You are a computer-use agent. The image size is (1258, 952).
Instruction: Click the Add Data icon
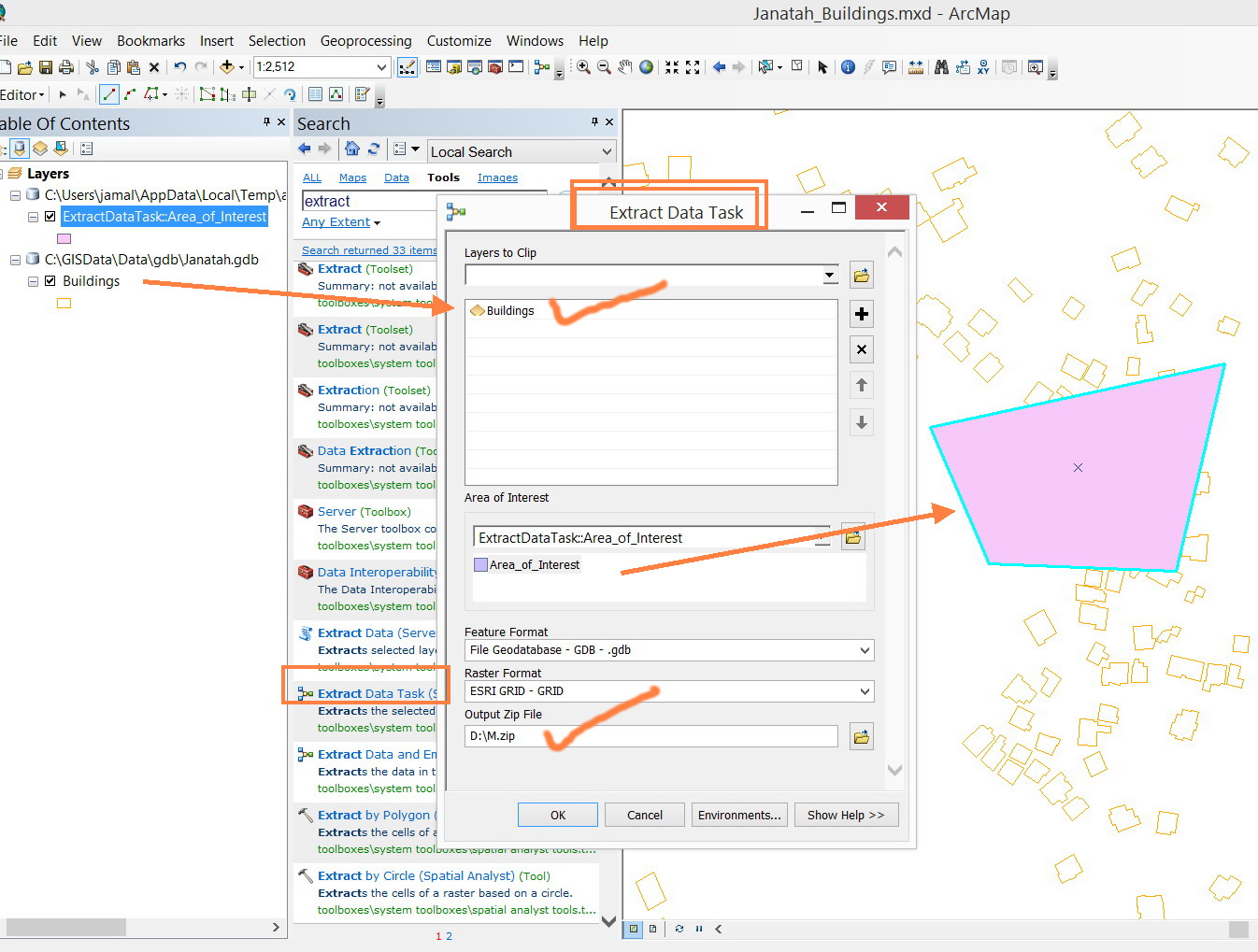(226, 67)
